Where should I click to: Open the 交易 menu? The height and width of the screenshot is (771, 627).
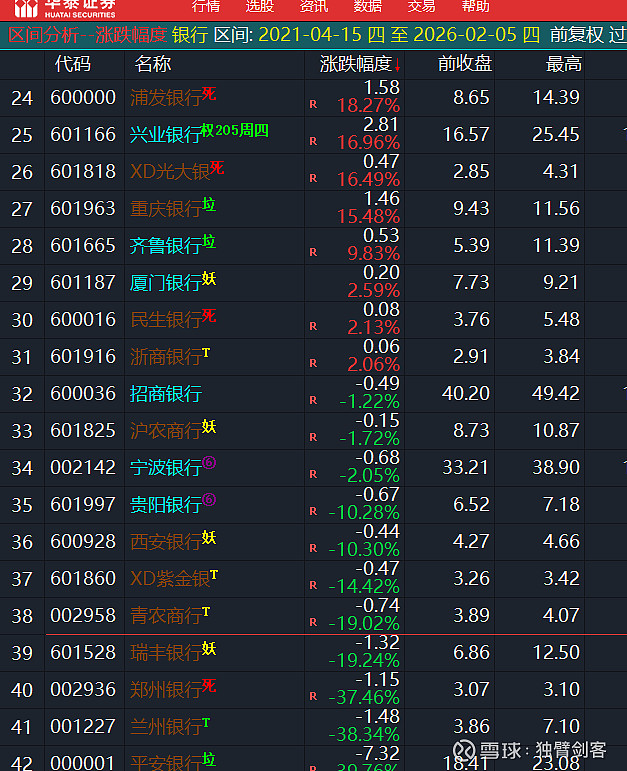point(422,6)
